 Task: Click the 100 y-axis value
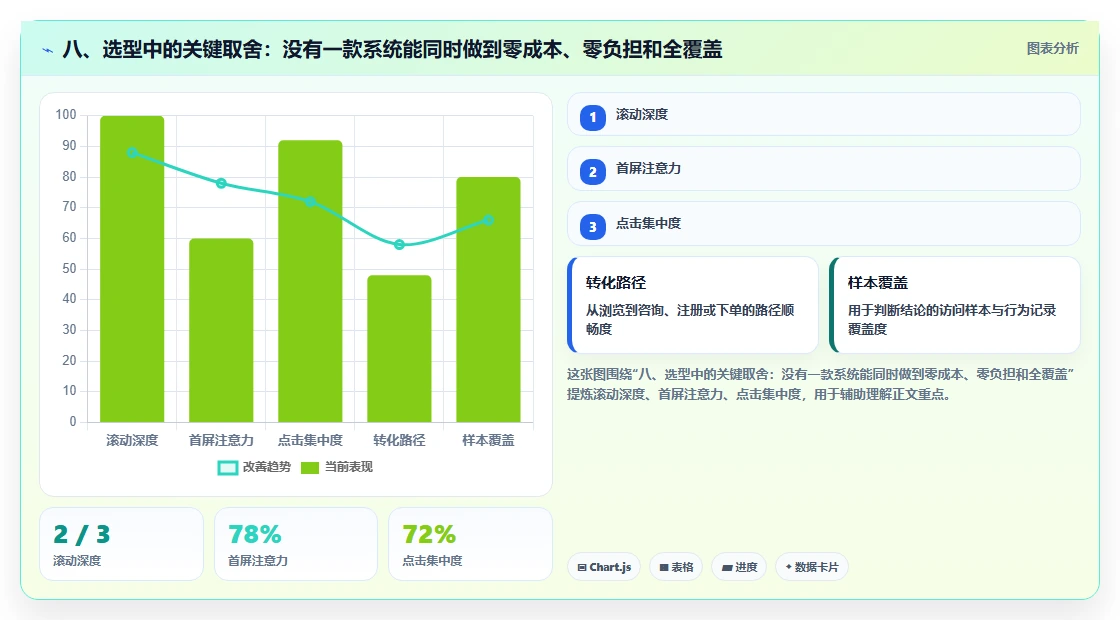[x=66, y=115]
